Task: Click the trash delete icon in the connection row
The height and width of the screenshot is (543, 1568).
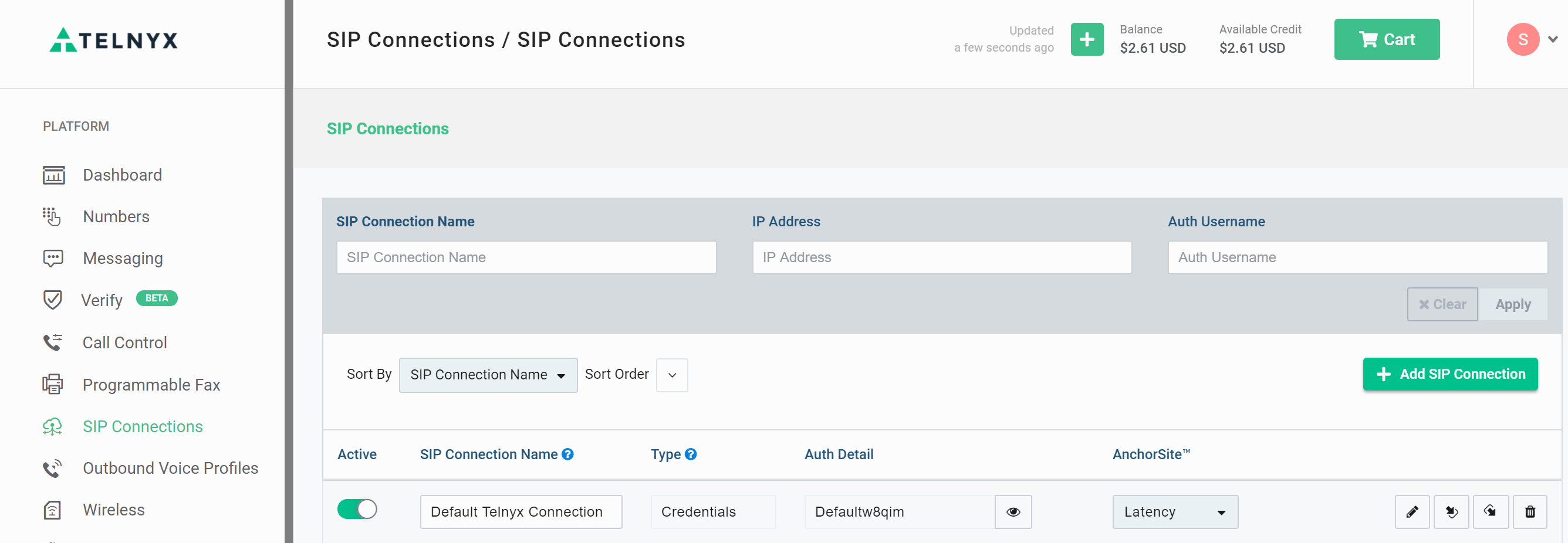Action: [x=1529, y=511]
